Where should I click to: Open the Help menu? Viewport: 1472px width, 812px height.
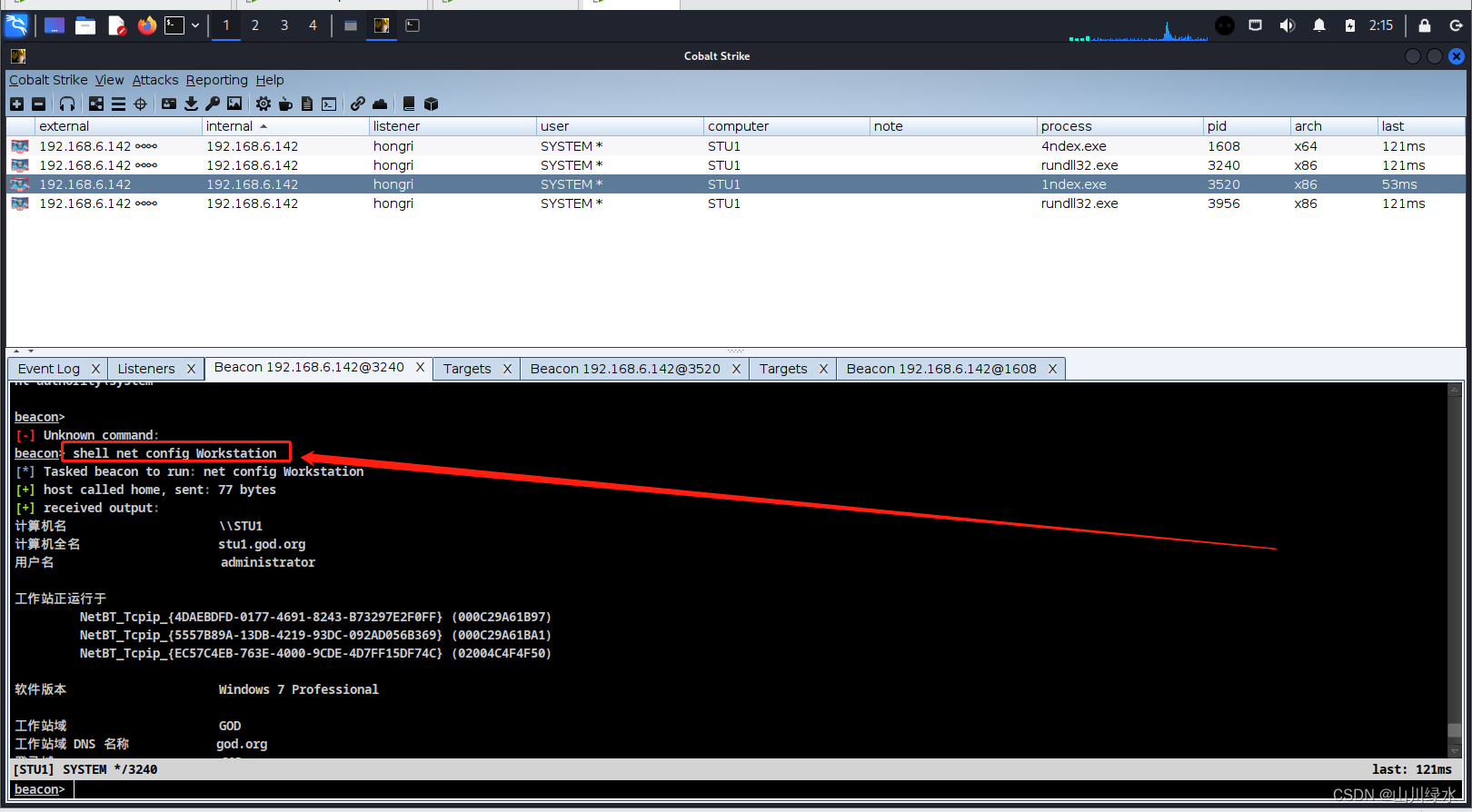[x=270, y=80]
